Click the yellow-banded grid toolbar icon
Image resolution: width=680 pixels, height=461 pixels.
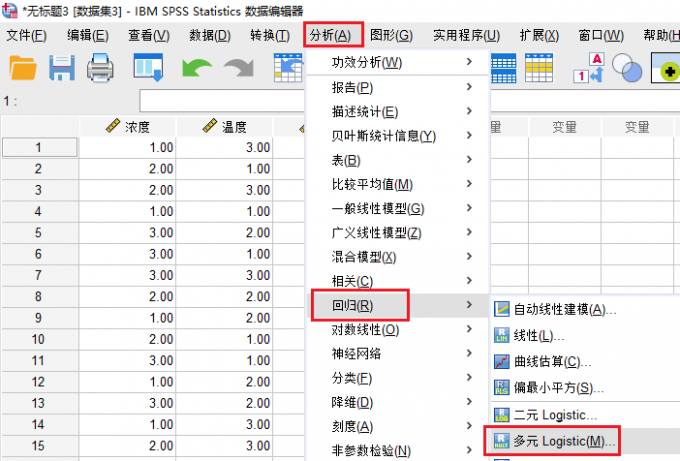(539, 68)
